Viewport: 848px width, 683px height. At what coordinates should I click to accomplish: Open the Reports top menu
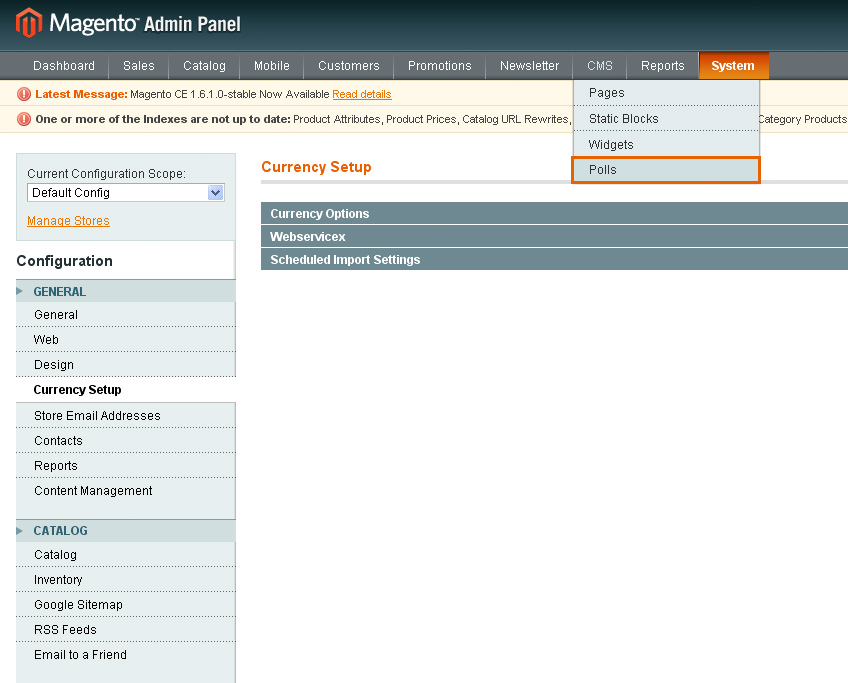pos(662,66)
